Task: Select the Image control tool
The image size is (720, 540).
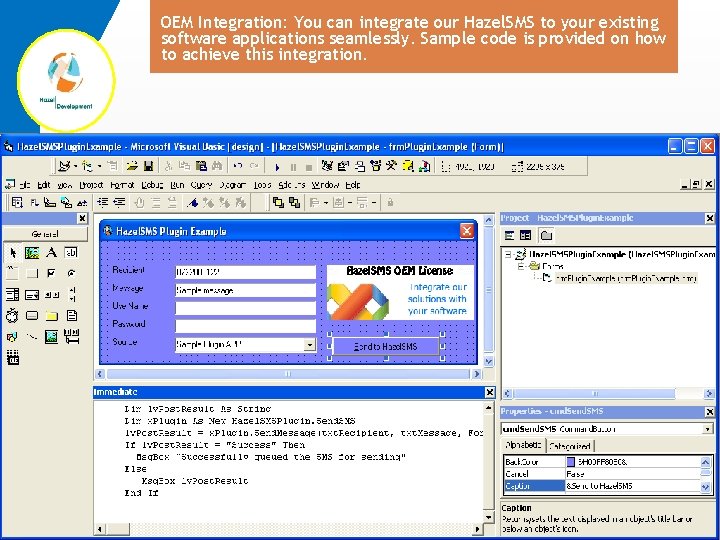Action: click(51, 337)
